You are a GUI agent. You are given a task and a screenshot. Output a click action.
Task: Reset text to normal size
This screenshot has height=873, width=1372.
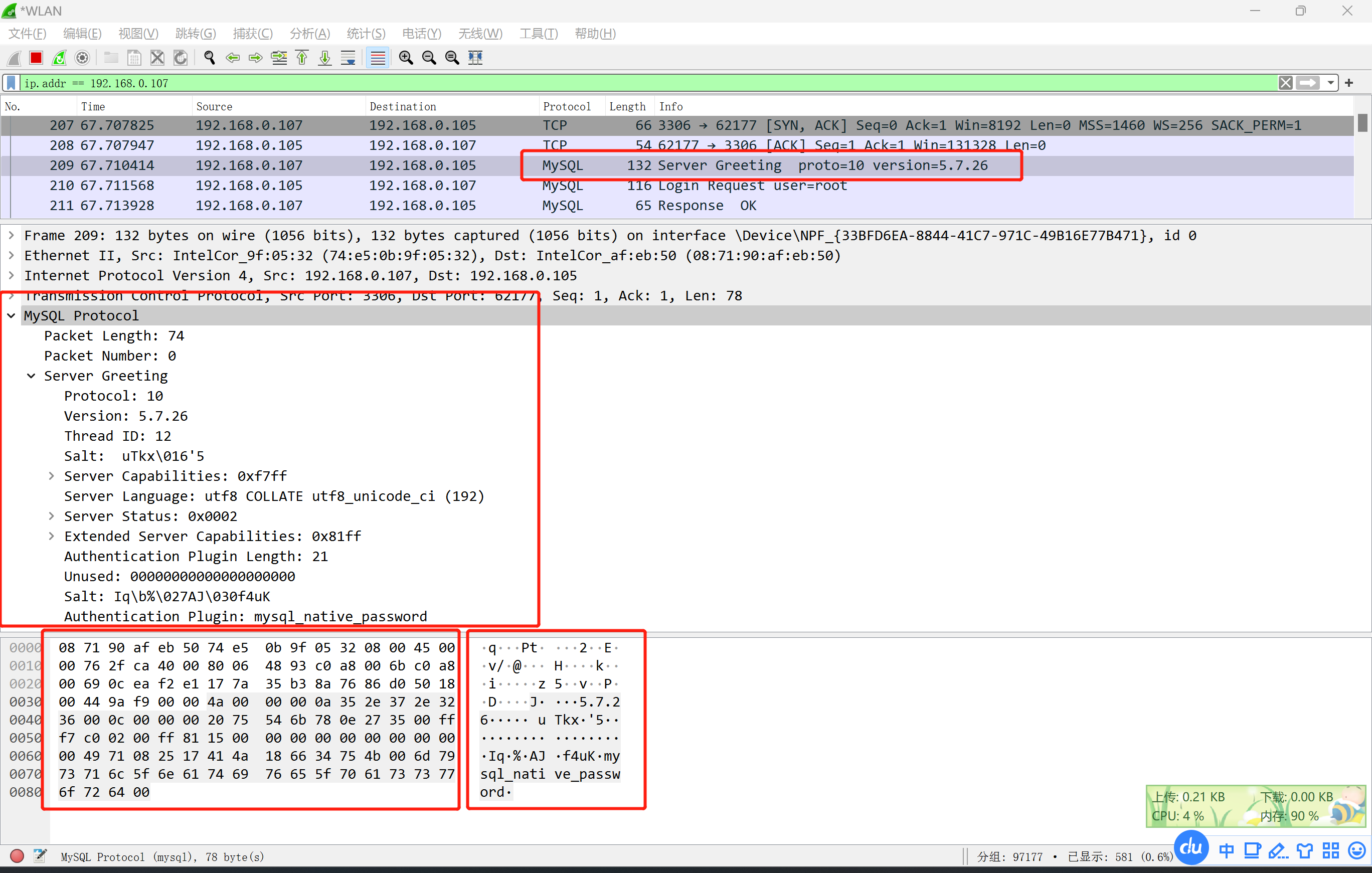tap(452, 58)
